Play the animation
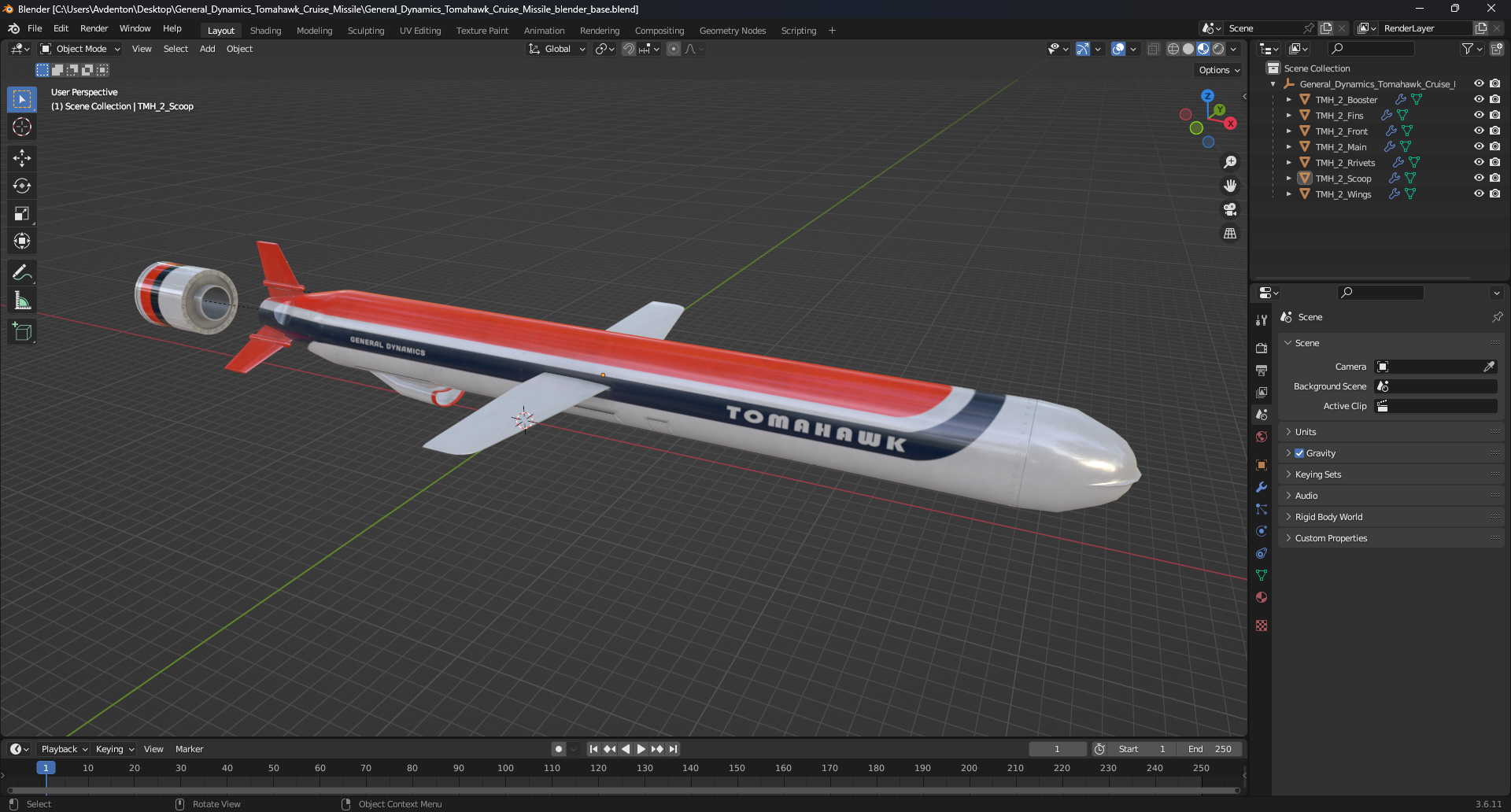The image size is (1511, 812). [x=641, y=749]
